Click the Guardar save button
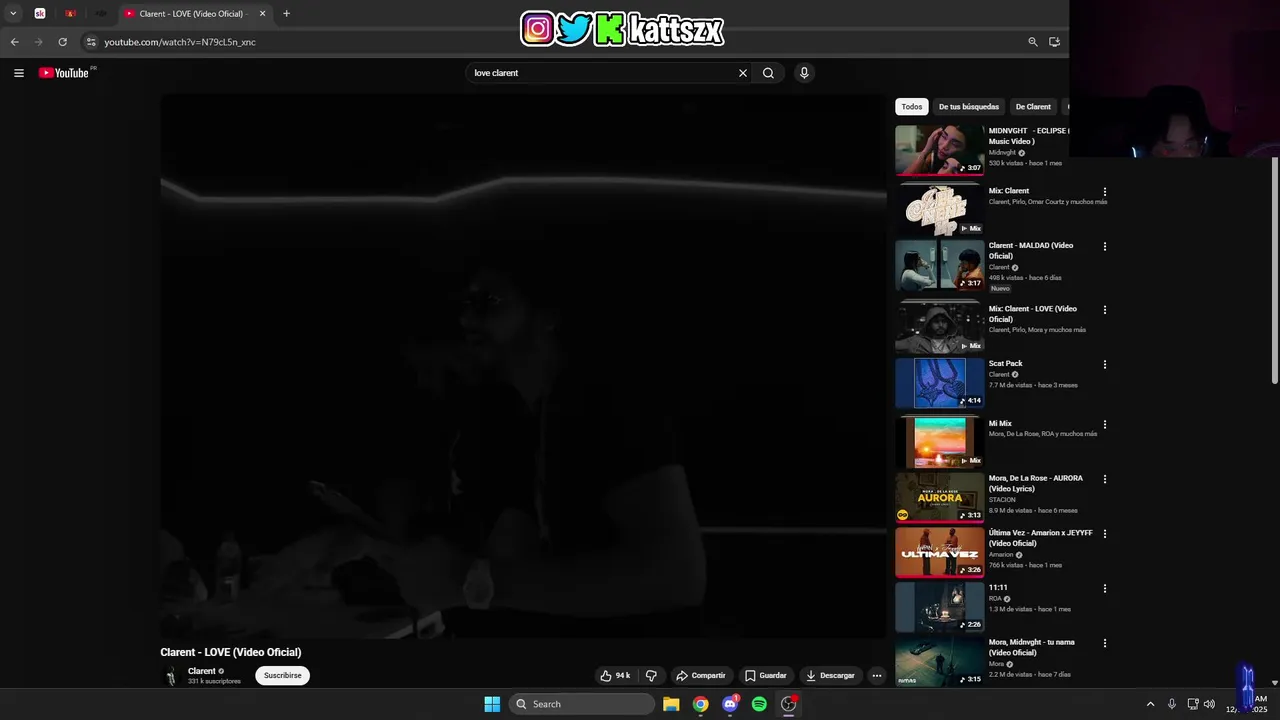 [x=766, y=676]
